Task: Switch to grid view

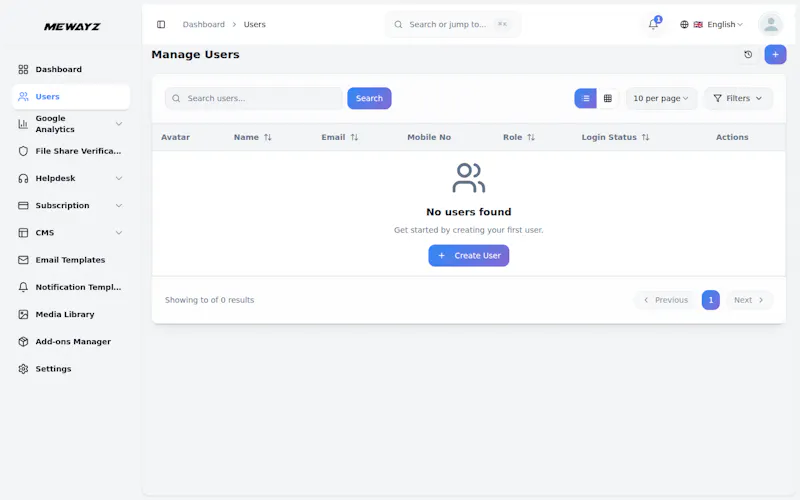Action: pyautogui.click(x=608, y=98)
